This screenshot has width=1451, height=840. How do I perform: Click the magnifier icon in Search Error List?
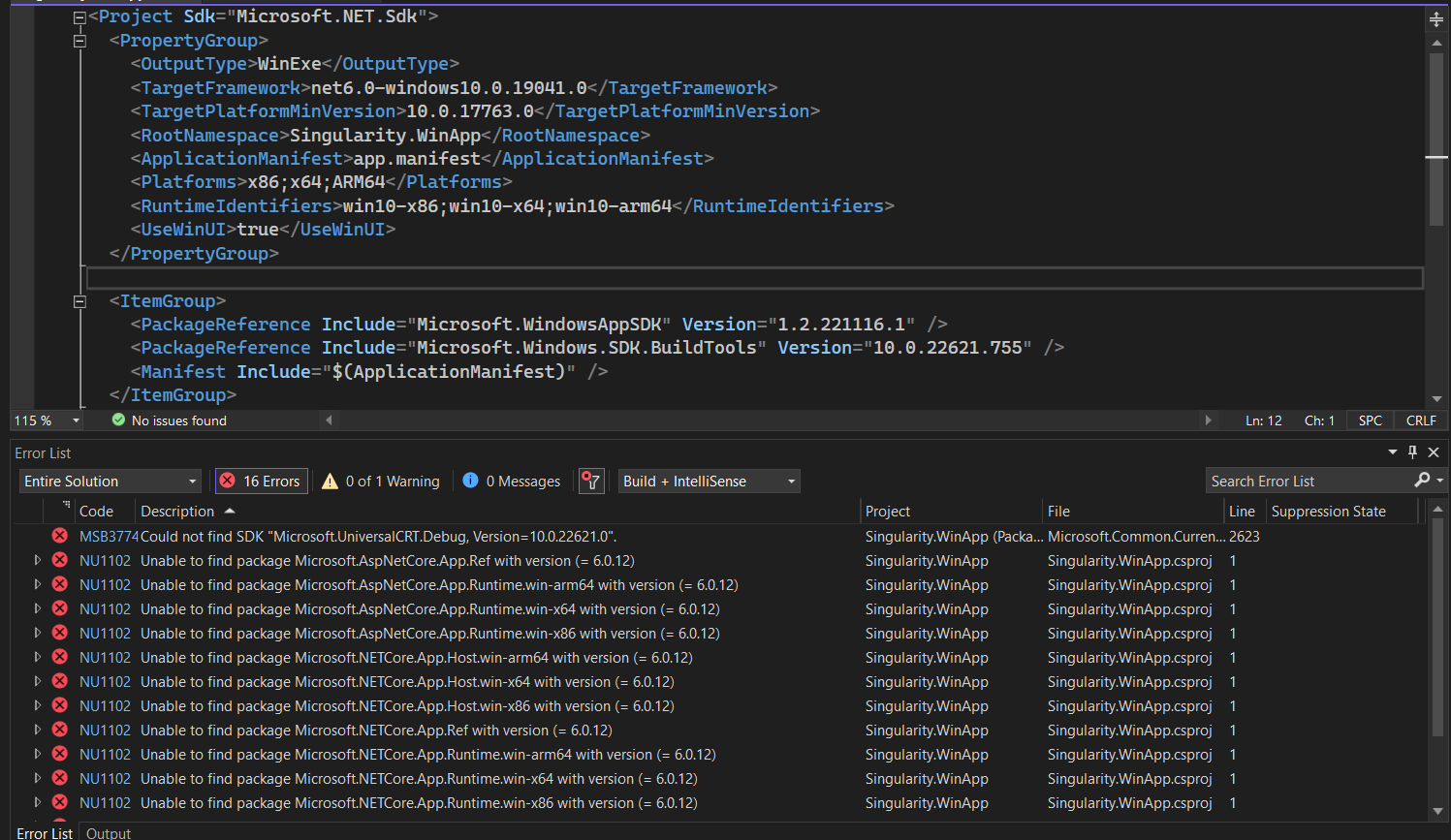tap(1422, 480)
